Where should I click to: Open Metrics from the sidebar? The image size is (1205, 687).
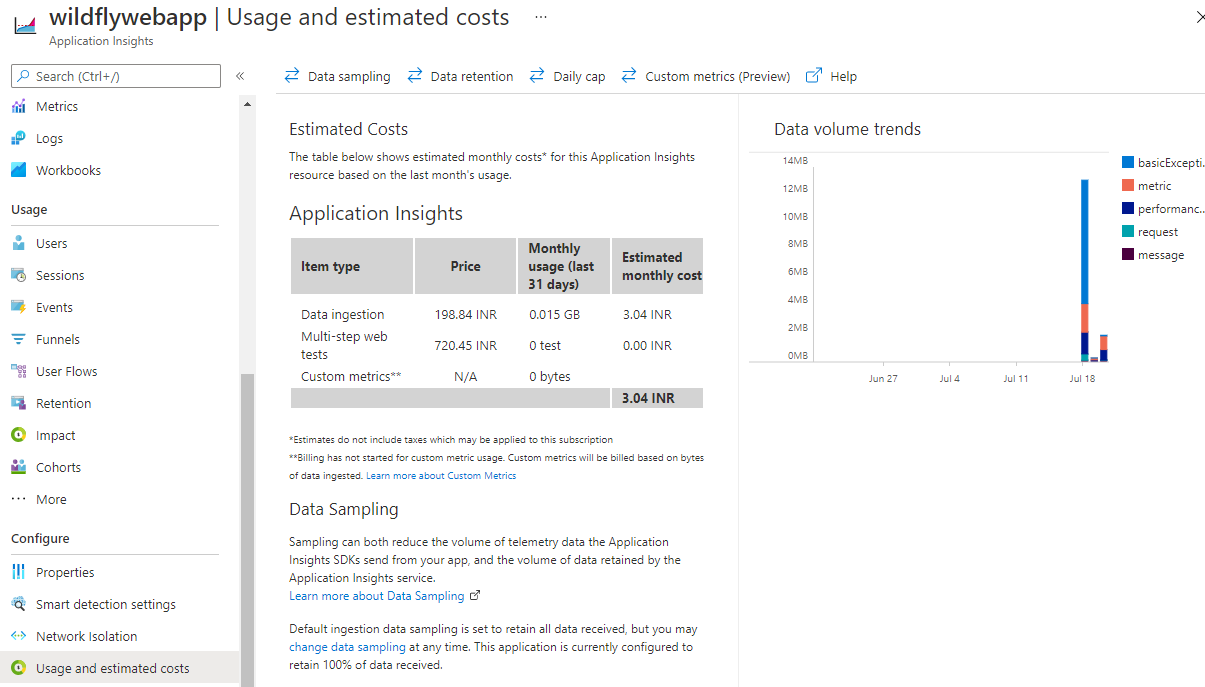click(x=57, y=107)
